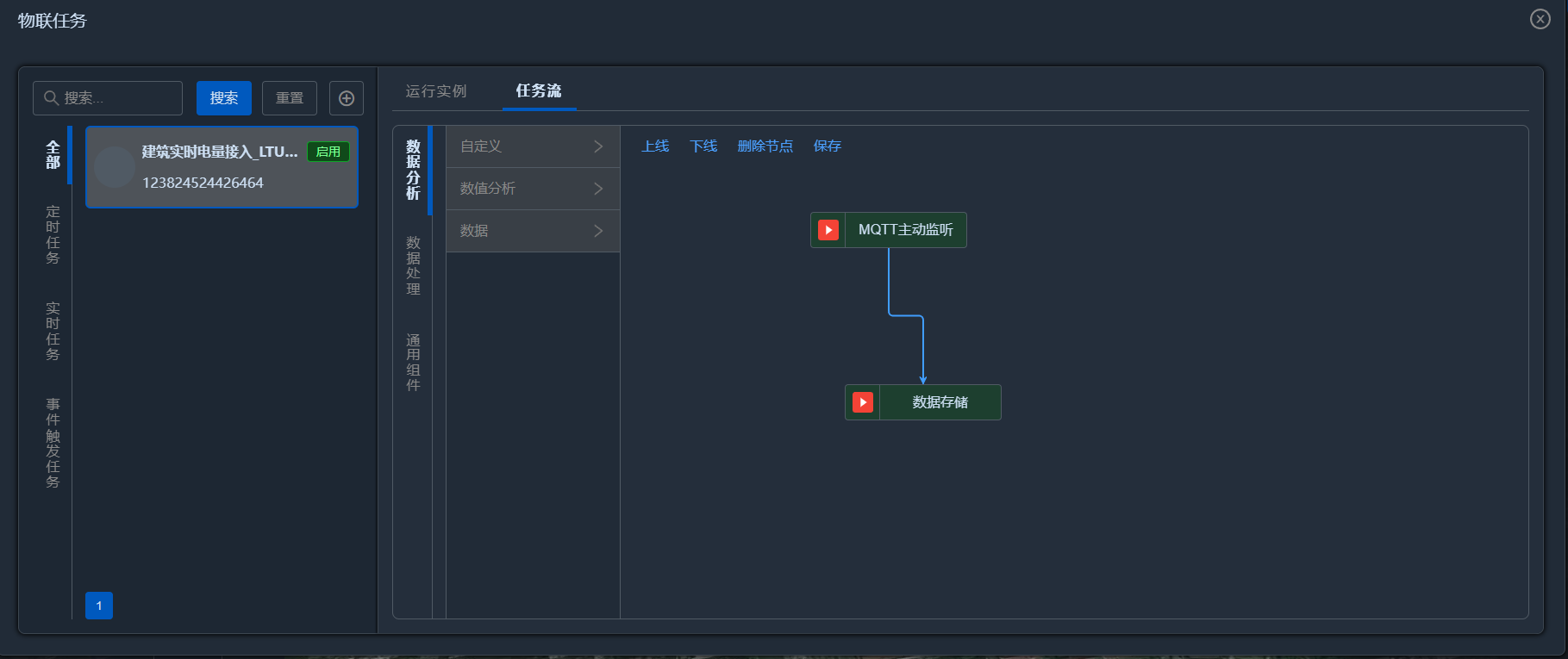Switch to the 任务流 tab
This screenshot has width=1568, height=659.
point(539,91)
